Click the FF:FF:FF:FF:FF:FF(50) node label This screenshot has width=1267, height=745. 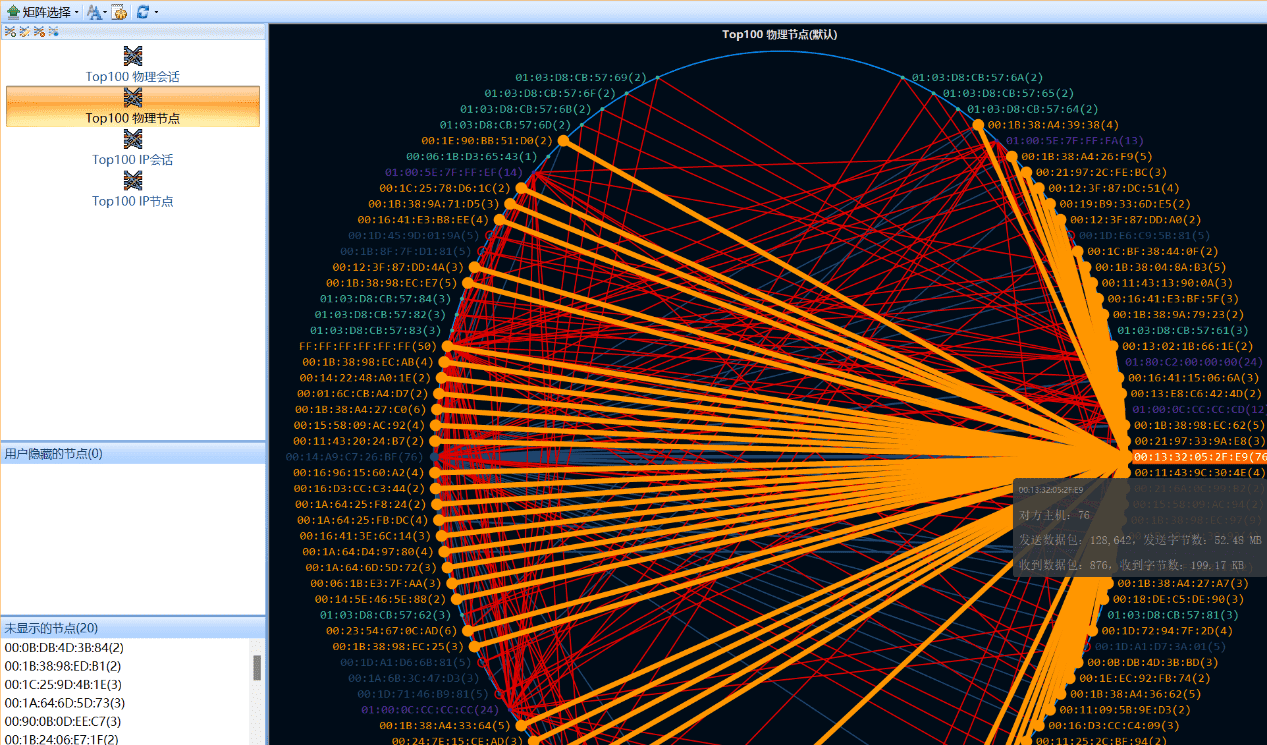(x=368, y=346)
